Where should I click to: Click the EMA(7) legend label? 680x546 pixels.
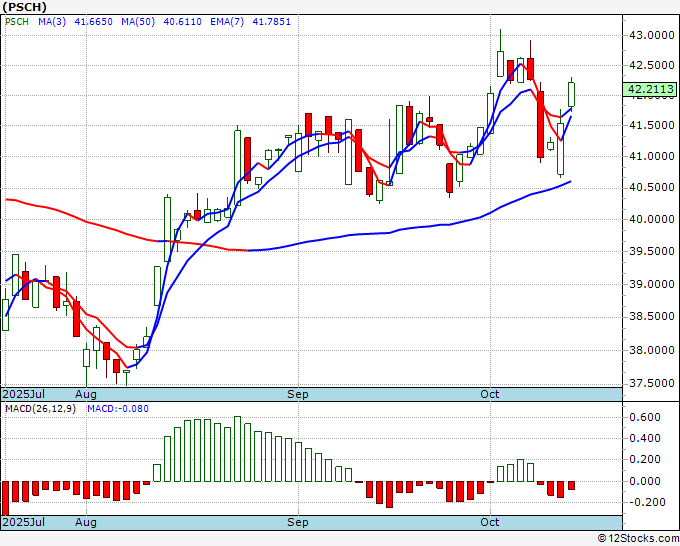(227, 22)
